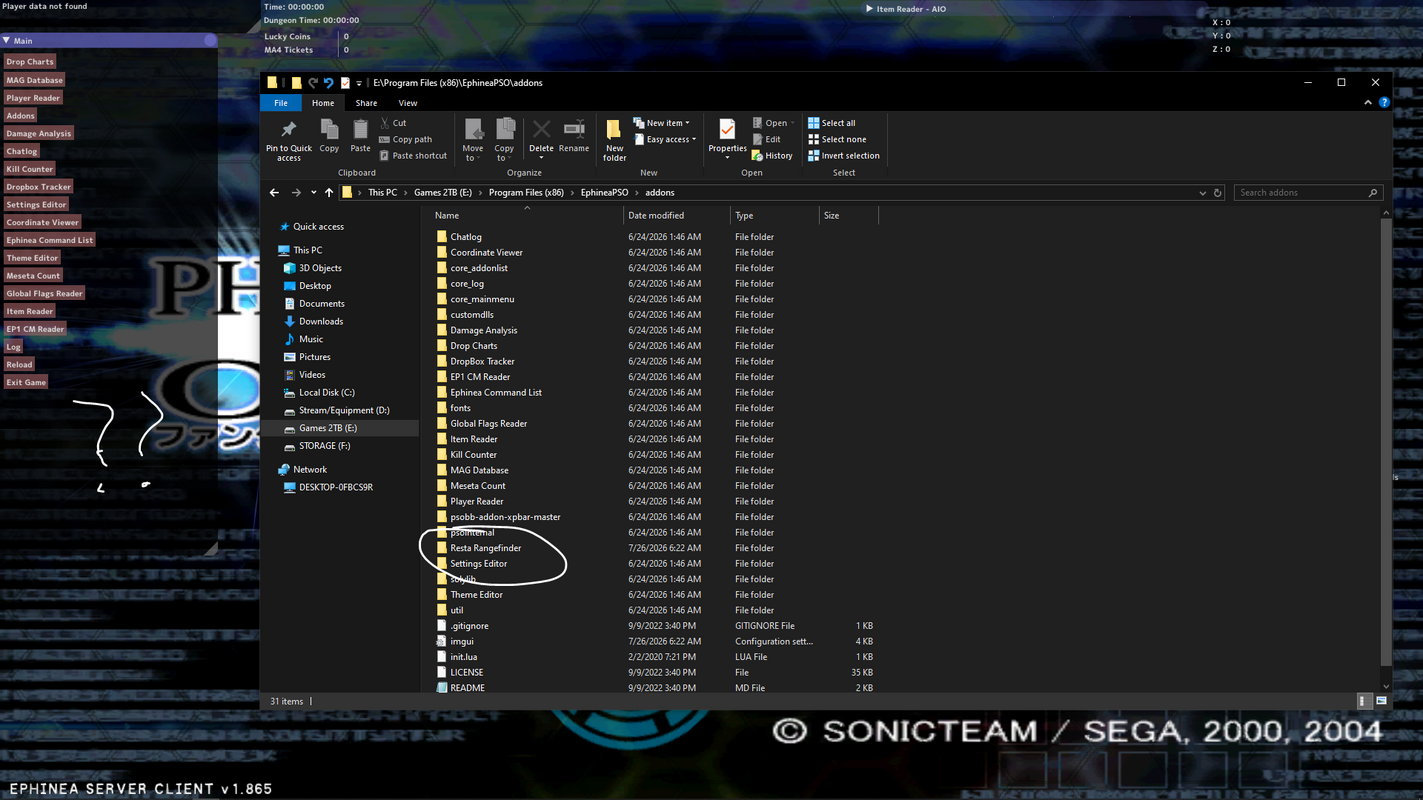Screen dimensions: 1423x800
Task: Click the Delete X icon
Action: click(x=541, y=129)
